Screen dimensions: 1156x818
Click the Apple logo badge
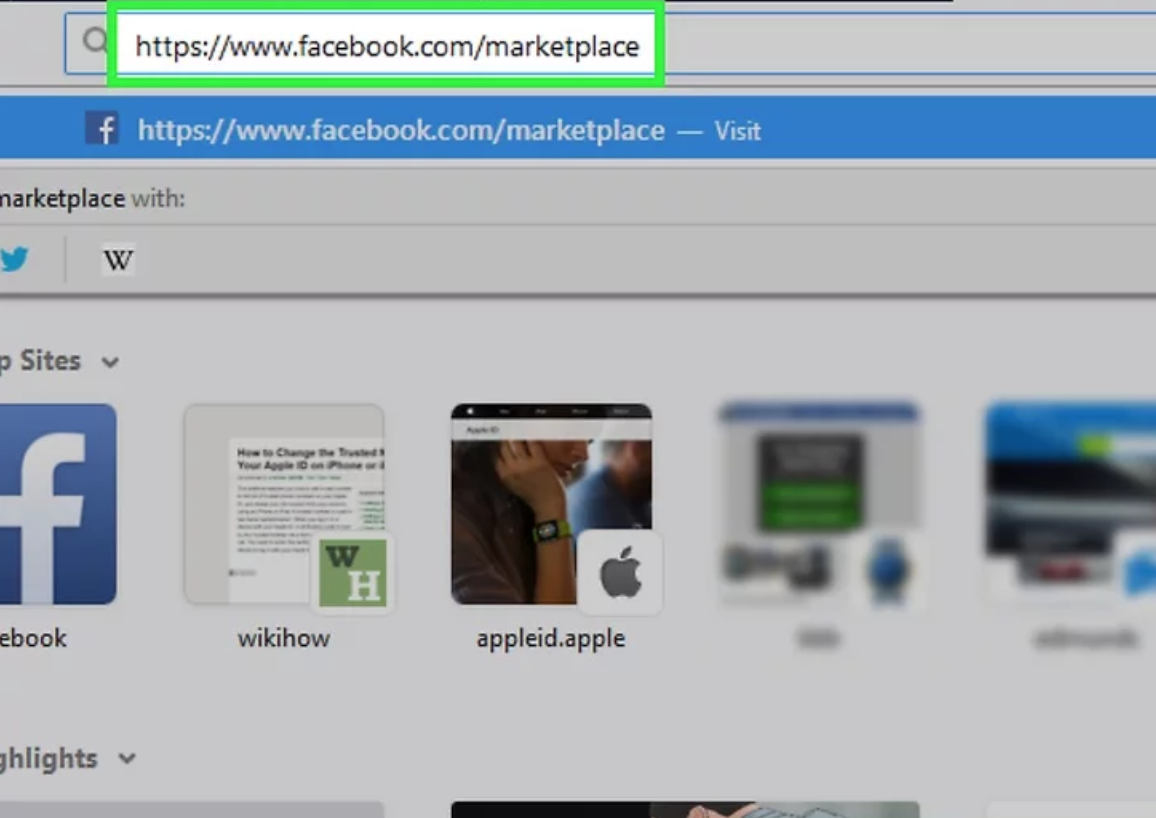point(620,573)
